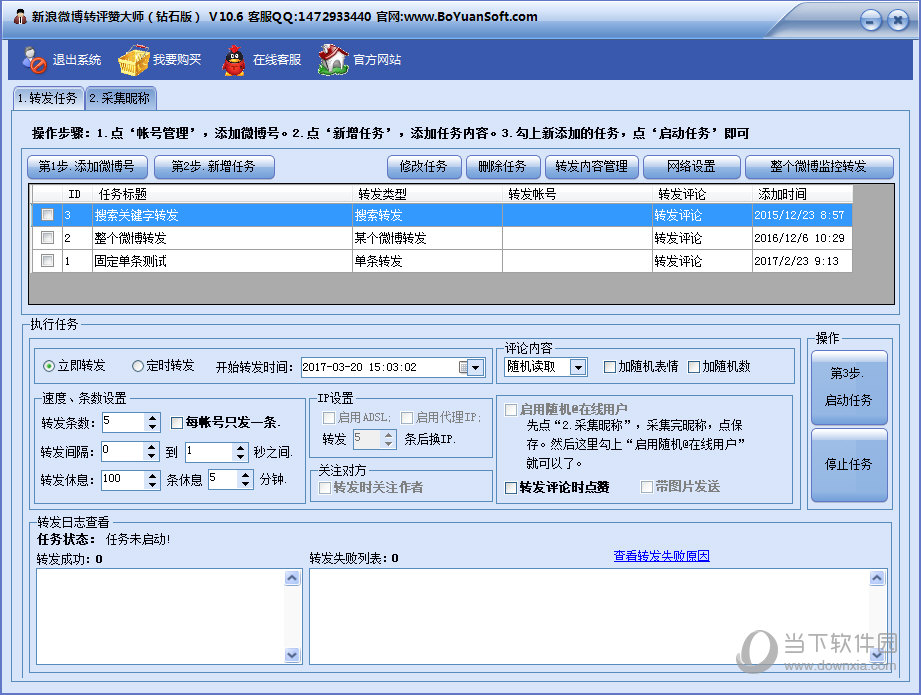Click the 2016/12/6 10:29 time cell
Viewport: 921px width, 695px height.
tap(802, 238)
